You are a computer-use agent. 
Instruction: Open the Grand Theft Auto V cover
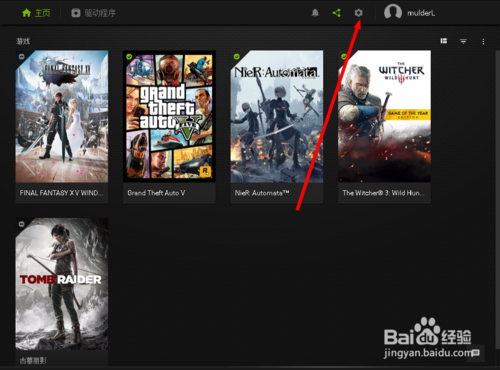[169, 116]
